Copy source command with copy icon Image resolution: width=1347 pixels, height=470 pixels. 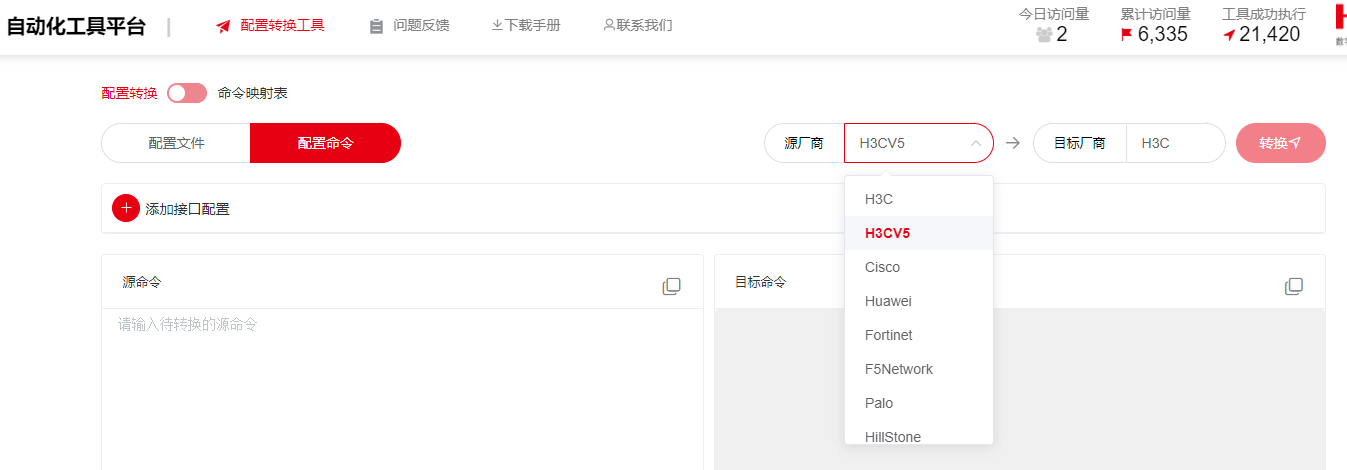[671, 286]
